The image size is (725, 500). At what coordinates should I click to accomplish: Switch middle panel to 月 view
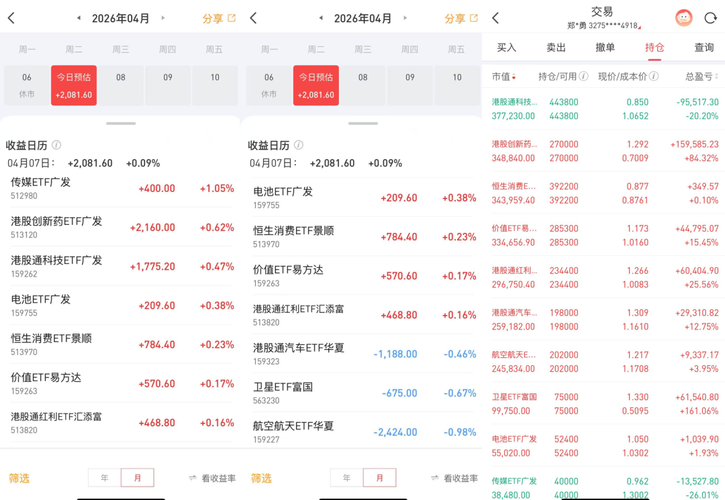point(380,478)
